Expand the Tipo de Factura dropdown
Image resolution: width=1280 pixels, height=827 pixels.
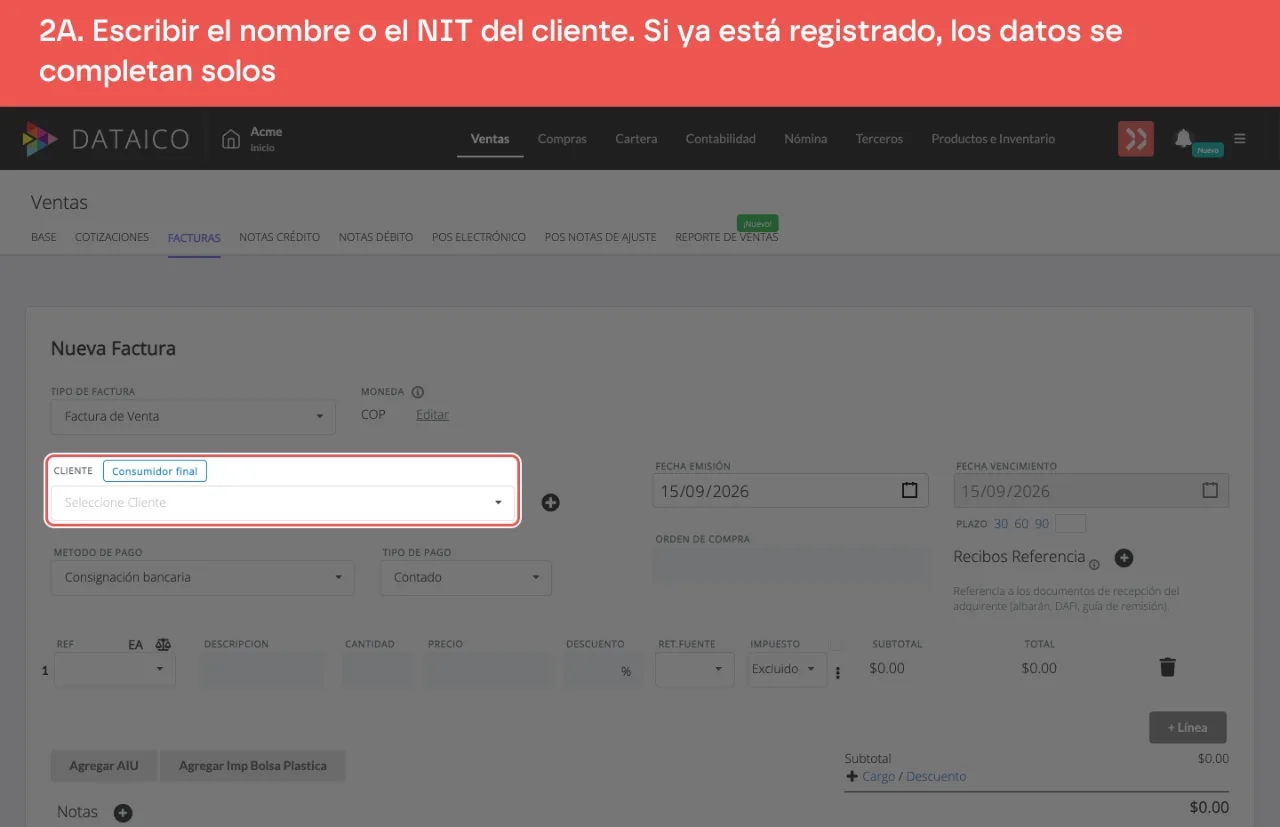[x=193, y=416]
